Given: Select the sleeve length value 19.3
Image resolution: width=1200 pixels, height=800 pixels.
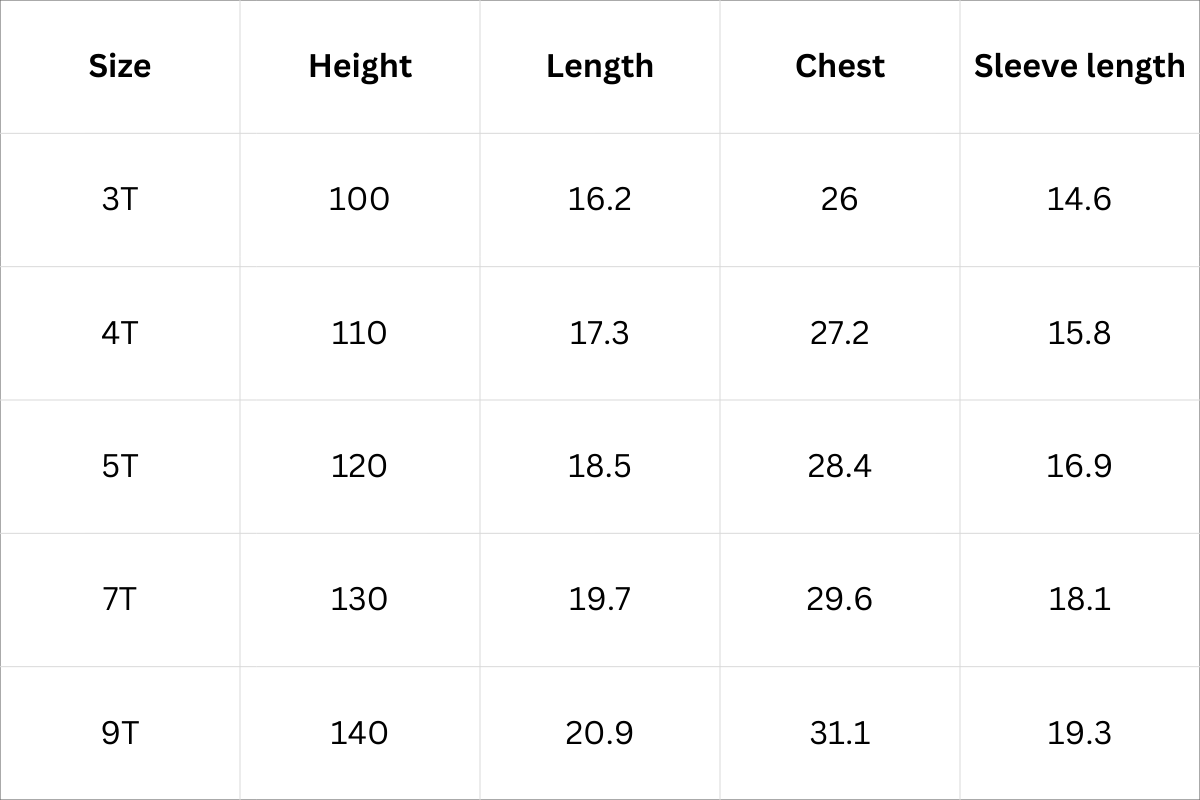Looking at the screenshot, I should (x=1079, y=733).
